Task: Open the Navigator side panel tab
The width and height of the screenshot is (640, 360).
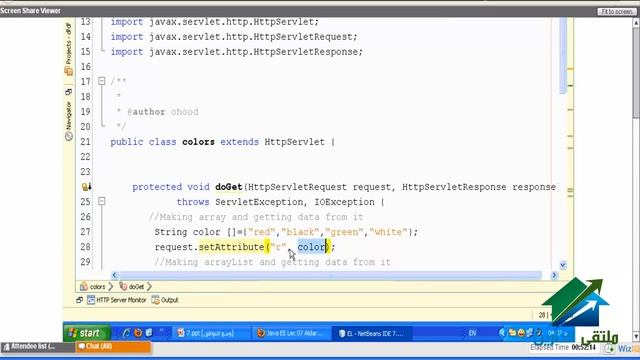Action: pos(68,121)
